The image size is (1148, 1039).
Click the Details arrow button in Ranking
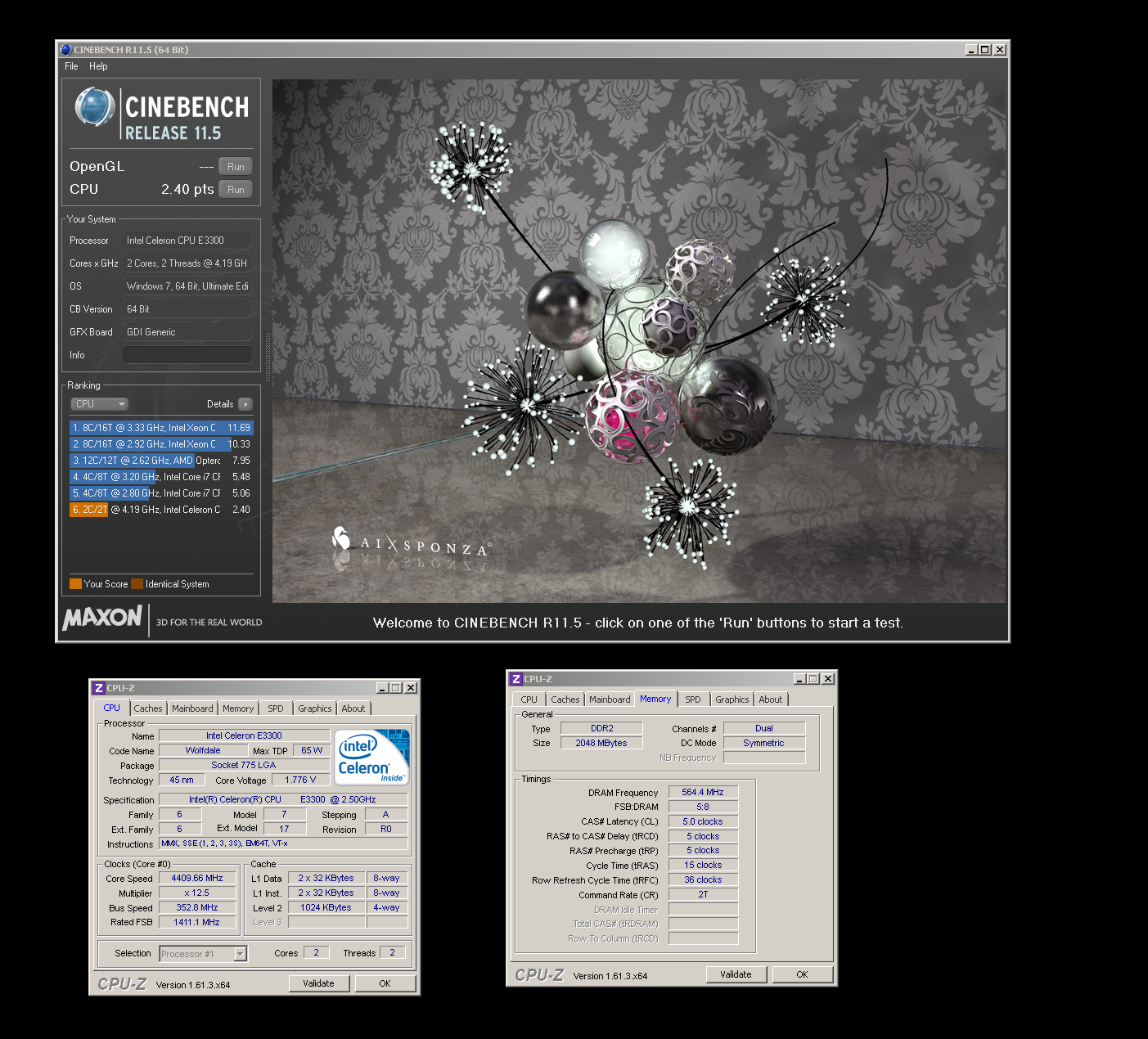pos(245,404)
